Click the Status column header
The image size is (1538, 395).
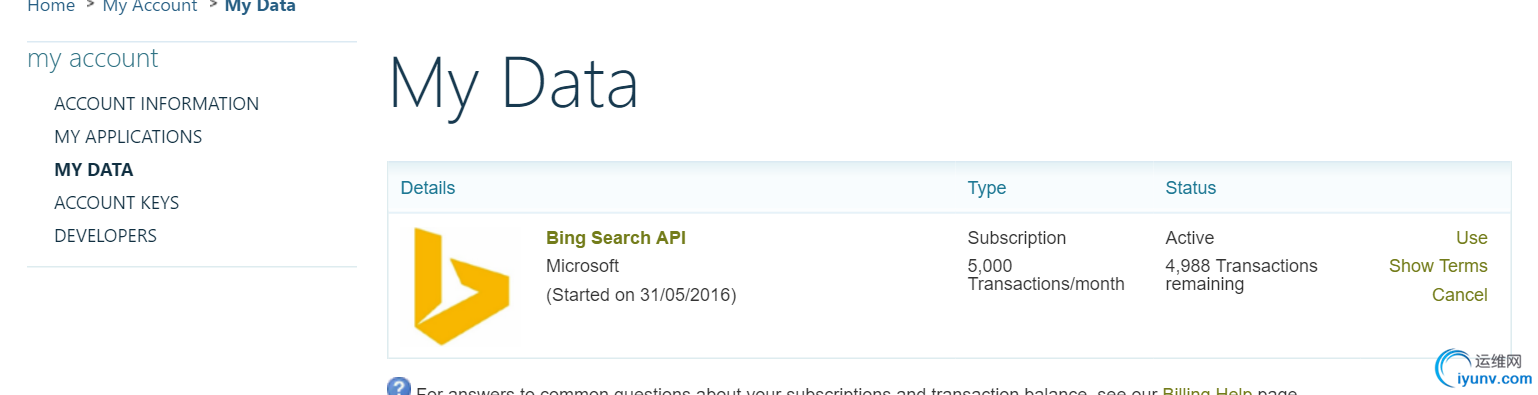(1191, 188)
